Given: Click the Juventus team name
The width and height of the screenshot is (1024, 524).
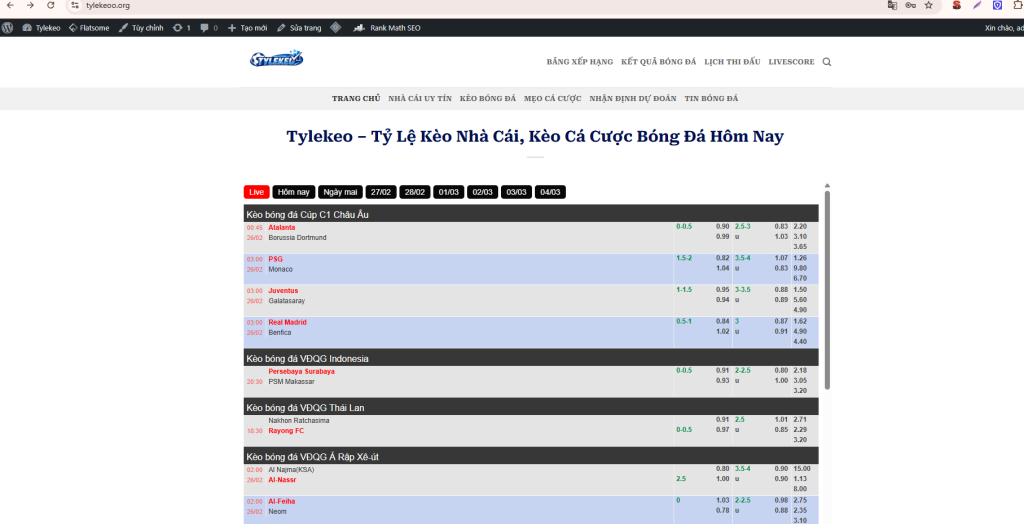Looking at the screenshot, I should coord(283,291).
